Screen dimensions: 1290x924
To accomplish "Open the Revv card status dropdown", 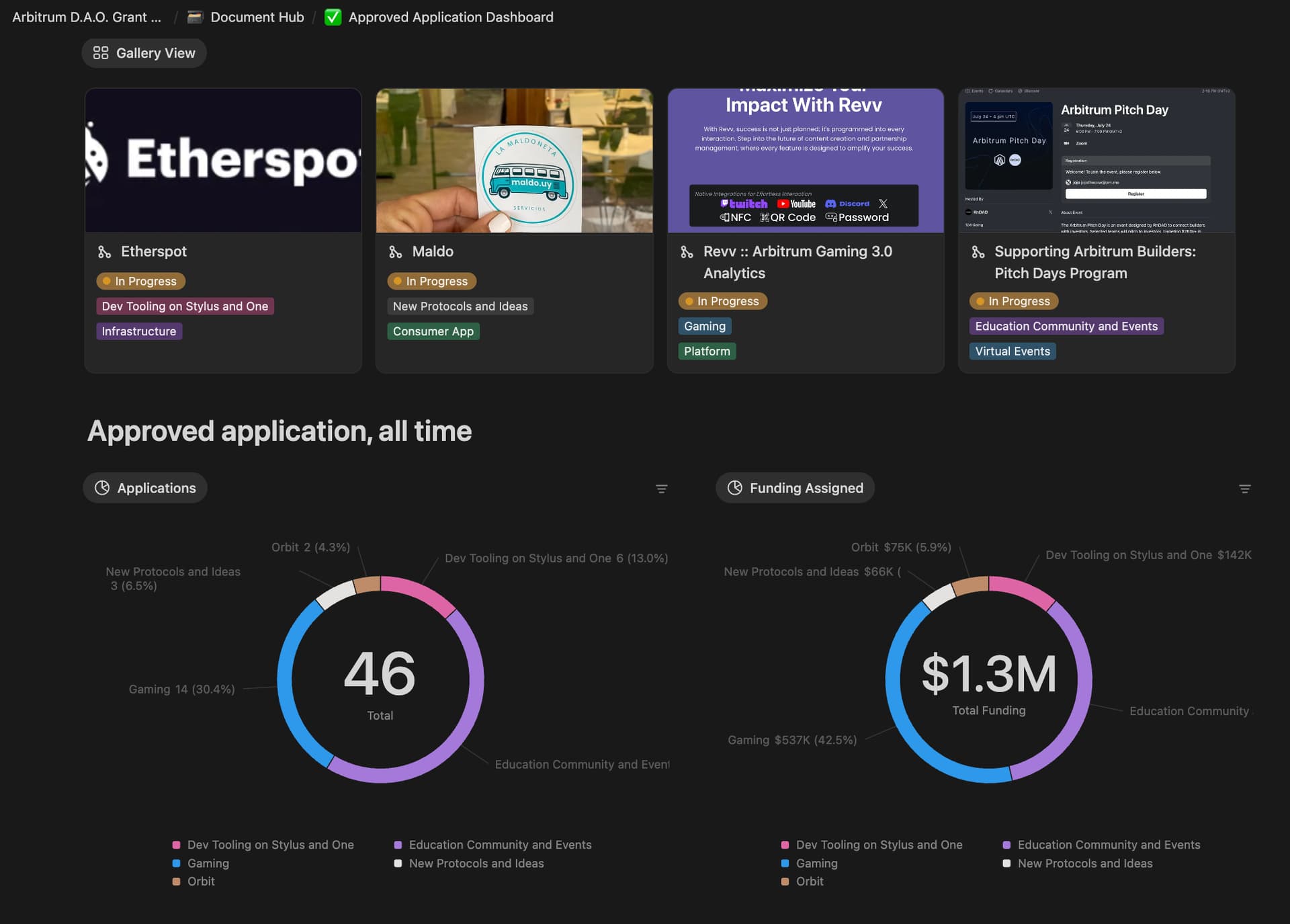I will pyautogui.click(x=722, y=301).
